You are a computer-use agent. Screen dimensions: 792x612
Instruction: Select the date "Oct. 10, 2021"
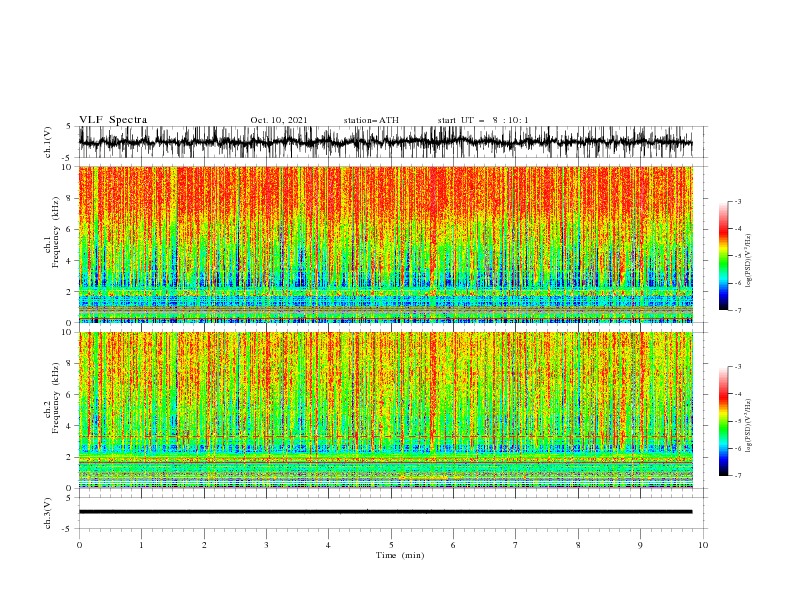[x=279, y=120]
